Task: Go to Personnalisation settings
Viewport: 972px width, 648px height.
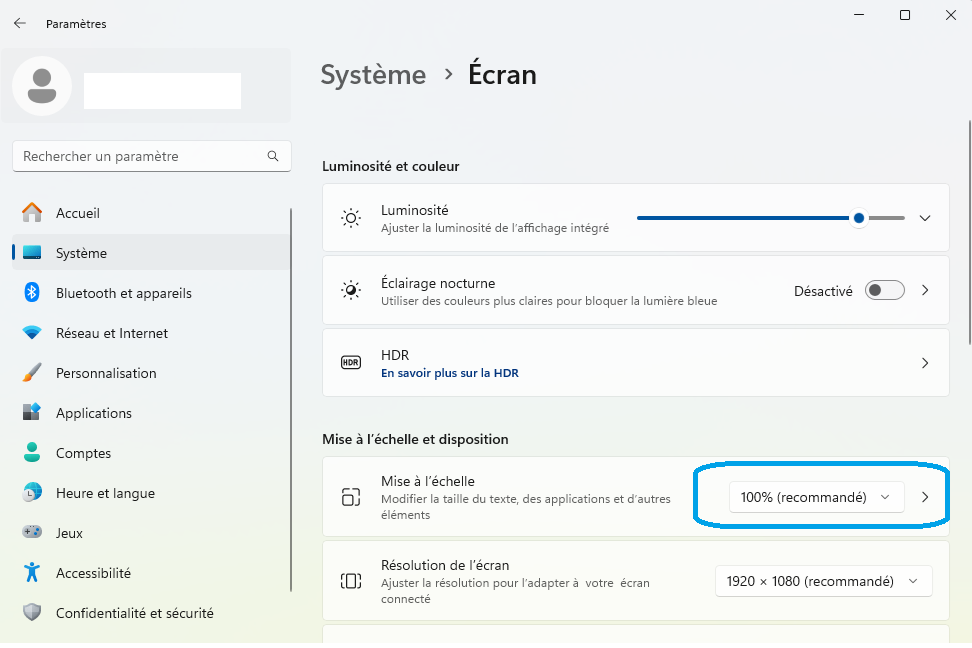Action: coord(151,373)
